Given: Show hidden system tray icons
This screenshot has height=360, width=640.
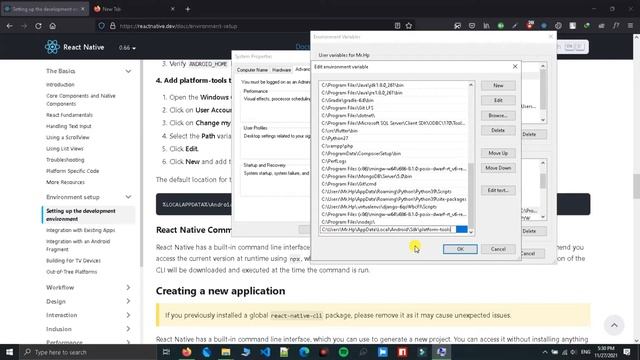Looking at the screenshot, I should point(545,352).
